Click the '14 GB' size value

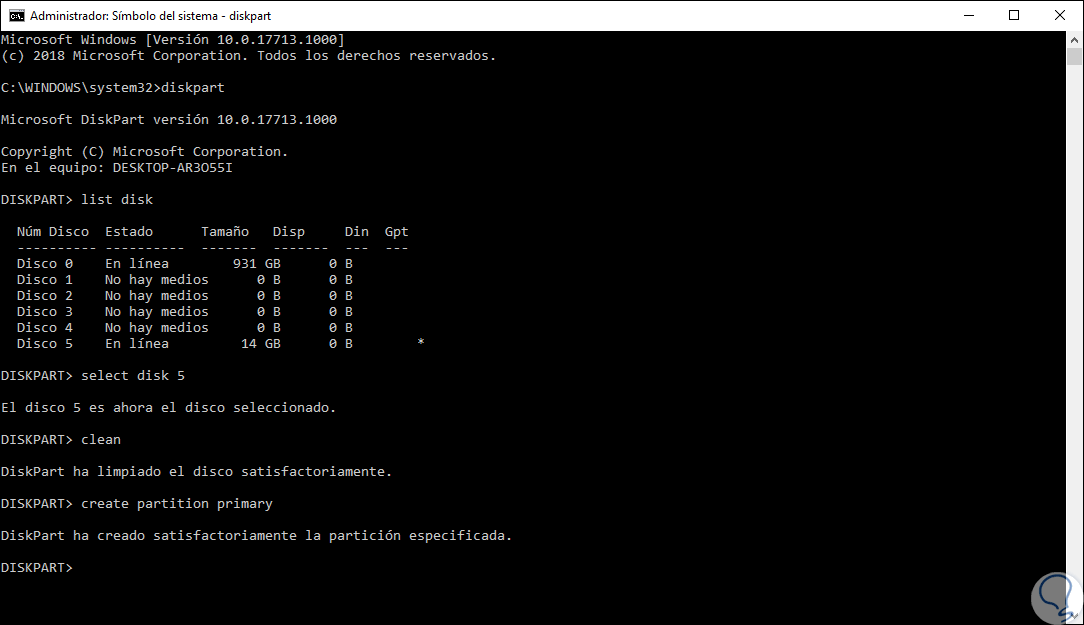coord(261,344)
